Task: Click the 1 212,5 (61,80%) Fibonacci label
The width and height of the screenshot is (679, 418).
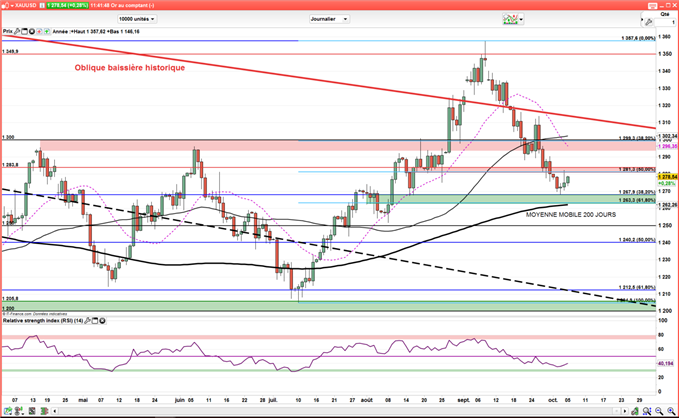Action: click(x=637, y=287)
